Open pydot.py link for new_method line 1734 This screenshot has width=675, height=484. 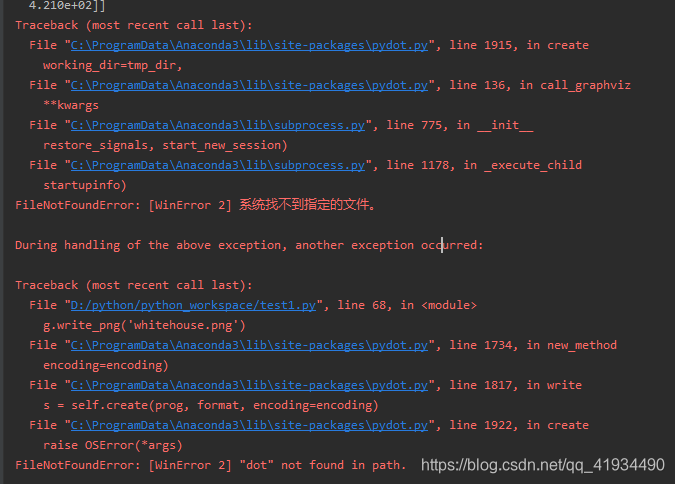coord(249,345)
